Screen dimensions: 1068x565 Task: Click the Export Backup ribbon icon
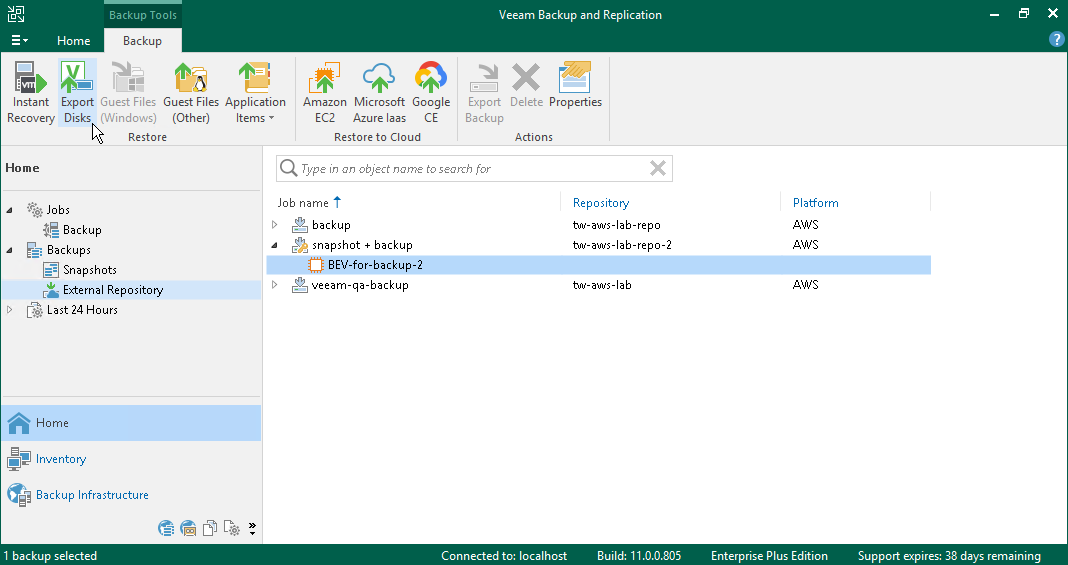click(x=484, y=93)
